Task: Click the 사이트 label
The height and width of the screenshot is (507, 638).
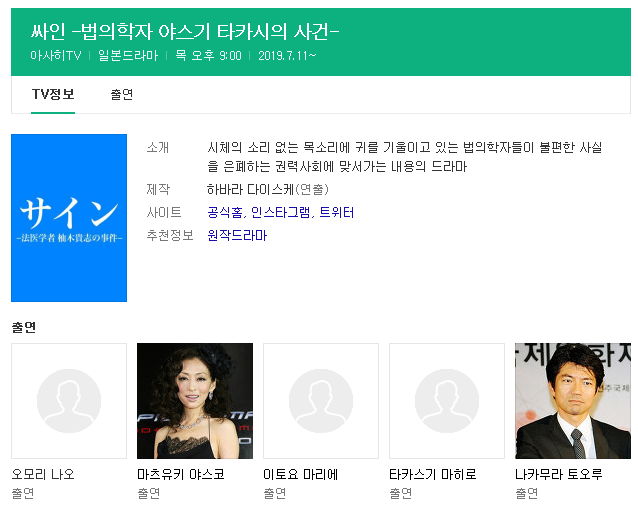Action: (164, 212)
